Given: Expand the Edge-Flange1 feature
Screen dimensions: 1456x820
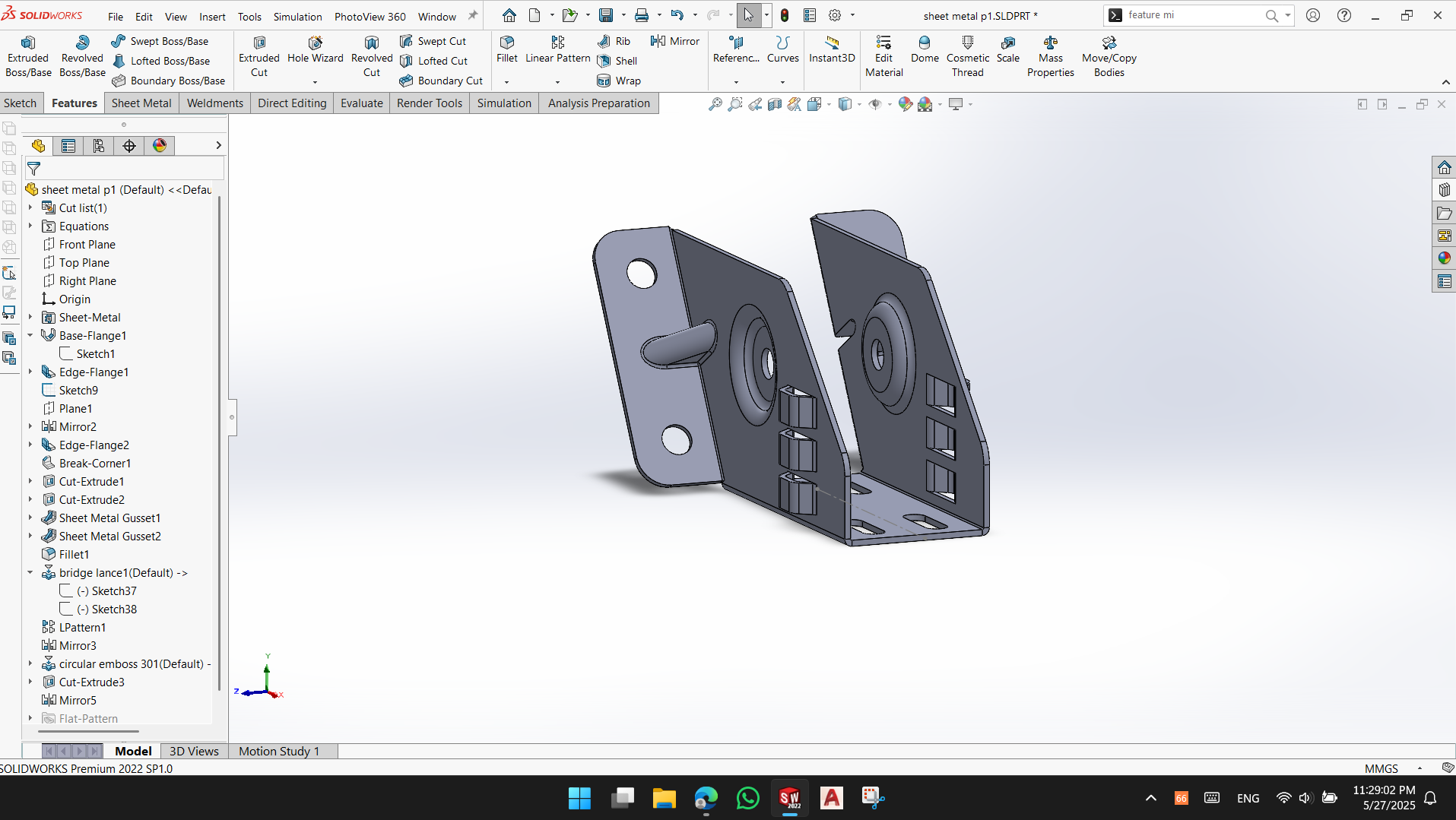Looking at the screenshot, I should [30, 372].
